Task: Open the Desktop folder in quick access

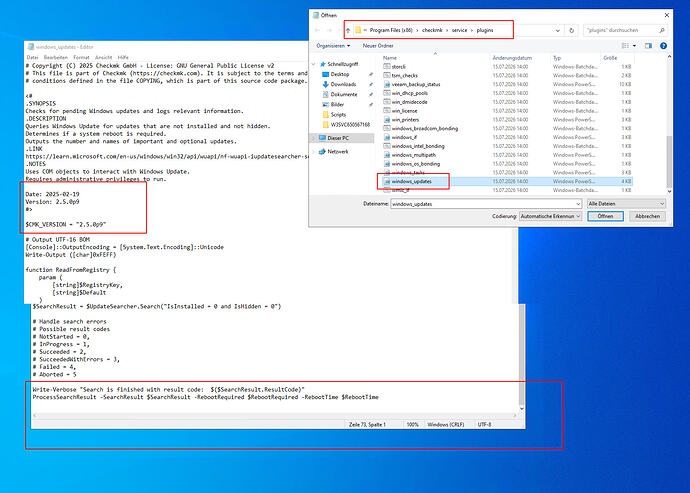Action: pyautogui.click(x=340, y=74)
